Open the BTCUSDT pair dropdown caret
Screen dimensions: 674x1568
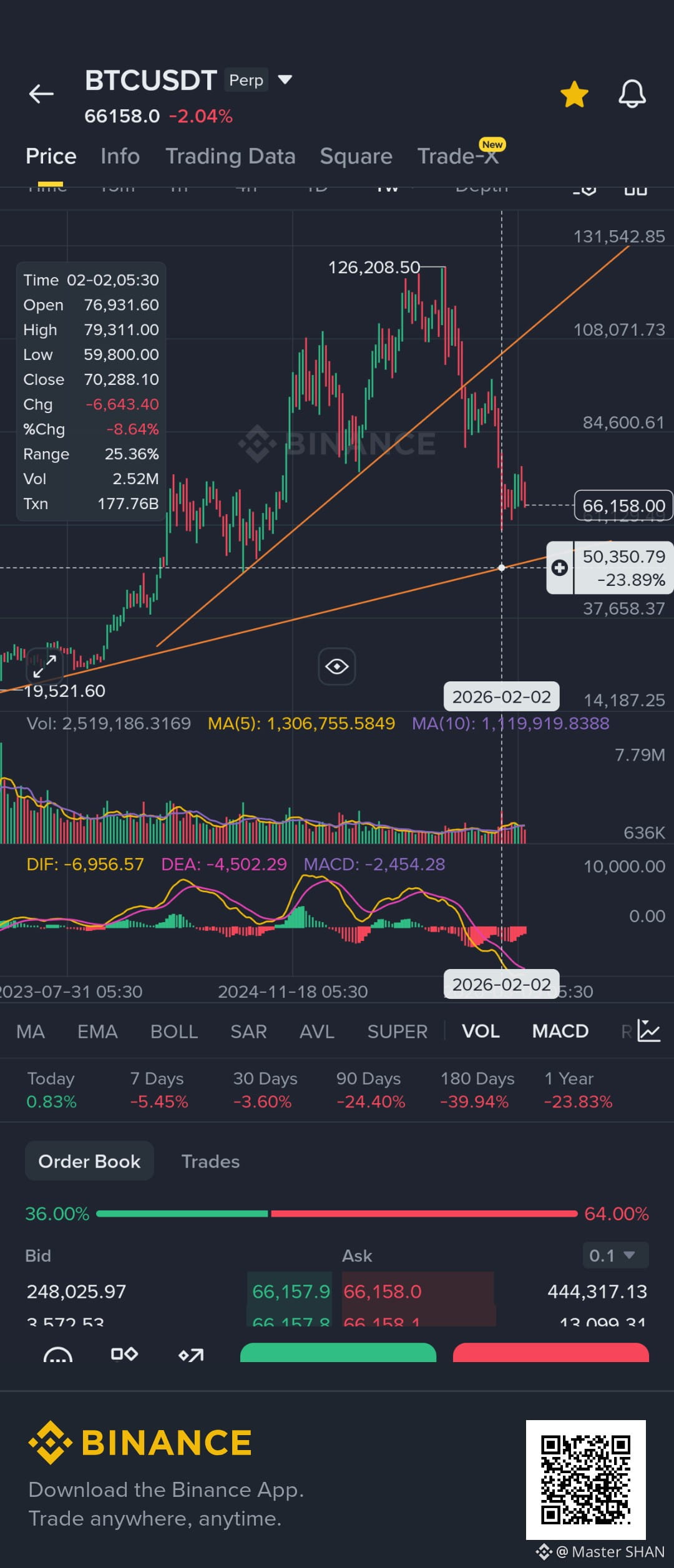[285, 79]
